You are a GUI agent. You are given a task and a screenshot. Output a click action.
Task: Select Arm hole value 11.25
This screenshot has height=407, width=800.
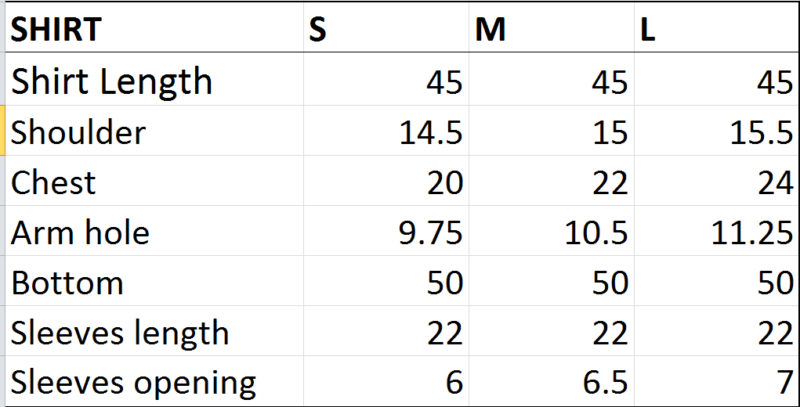point(716,231)
